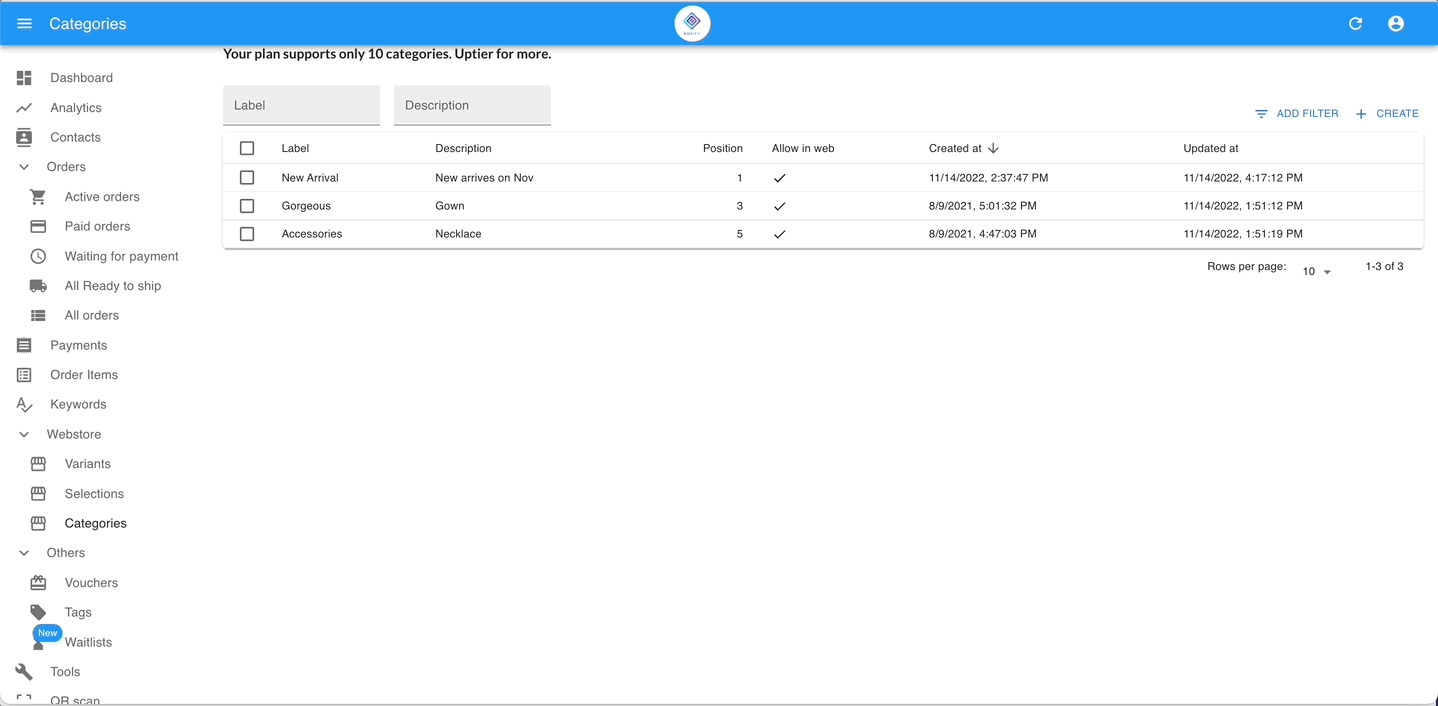The height and width of the screenshot is (706, 1438).
Task: Open the Keywords sidebar icon
Action: coord(23,404)
